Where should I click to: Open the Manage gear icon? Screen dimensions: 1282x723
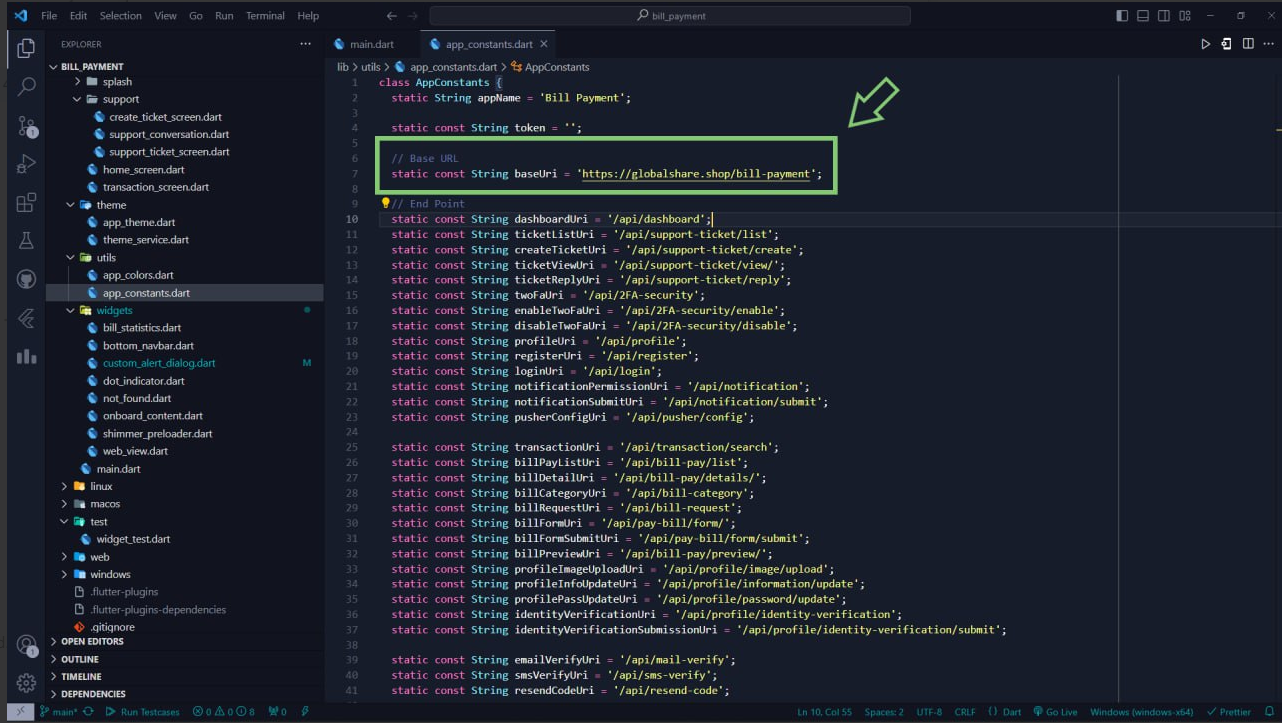[26, 684]
